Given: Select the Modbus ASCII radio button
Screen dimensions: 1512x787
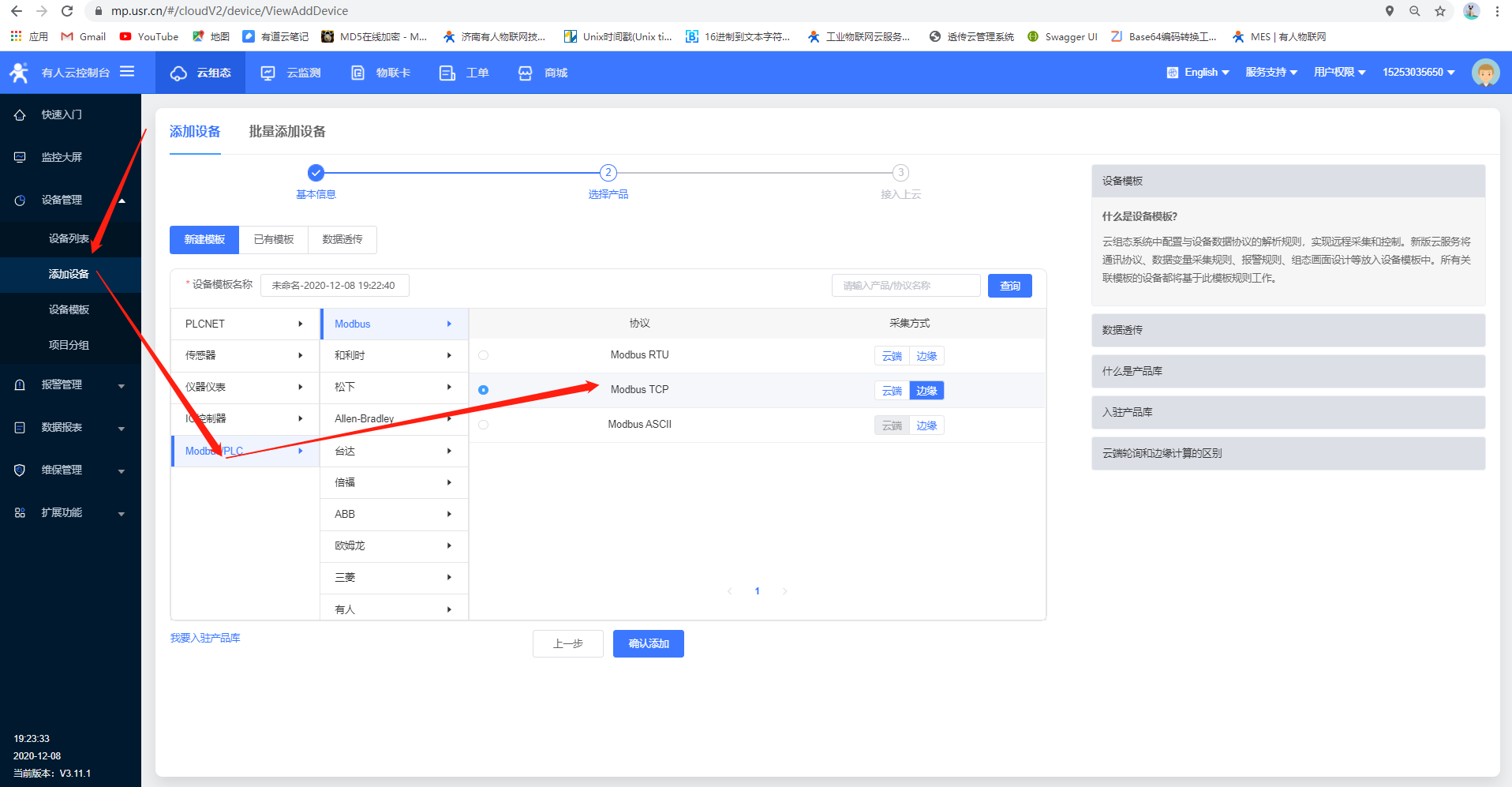Looking at the screenshot, I should pyautogui.click(x=483, y=425).
